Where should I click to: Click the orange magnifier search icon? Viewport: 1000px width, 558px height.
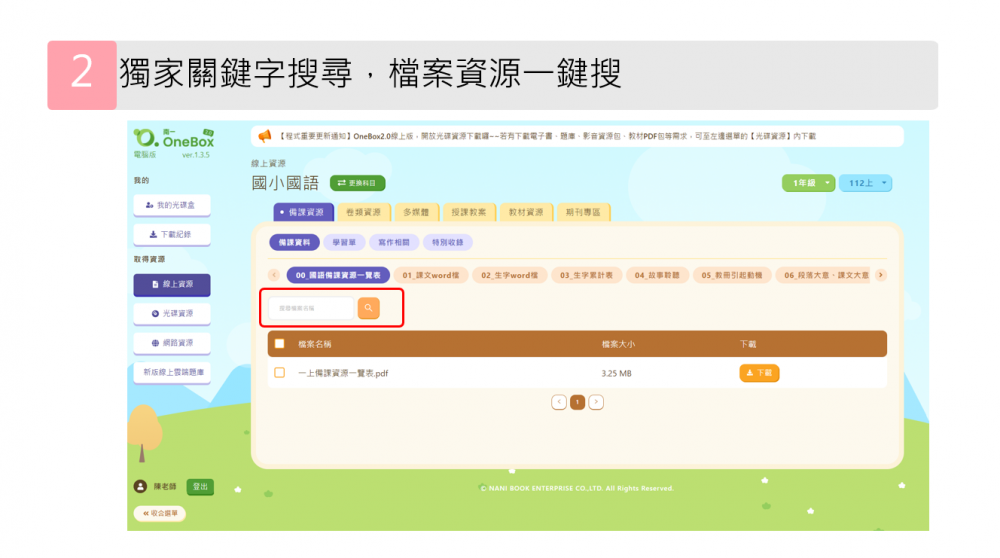click(x=368, y=308)
